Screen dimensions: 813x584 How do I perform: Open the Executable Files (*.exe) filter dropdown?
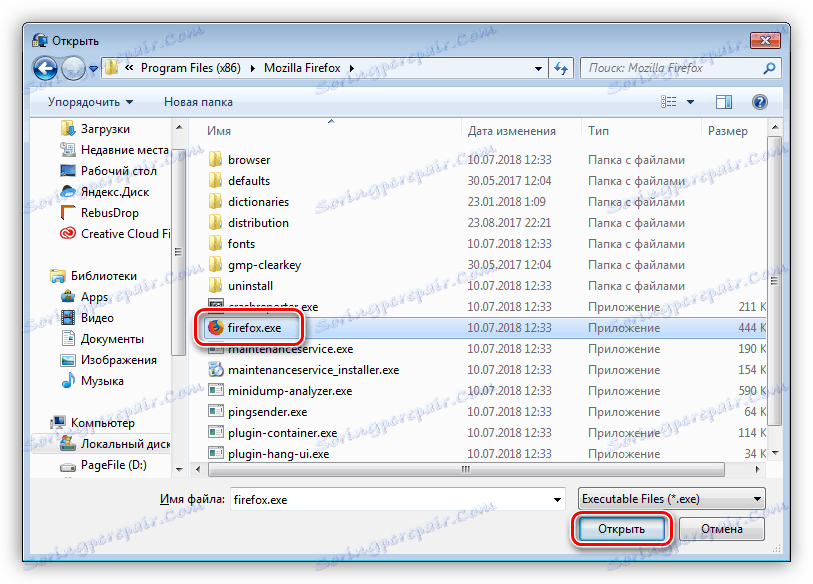tap(671, 499)
